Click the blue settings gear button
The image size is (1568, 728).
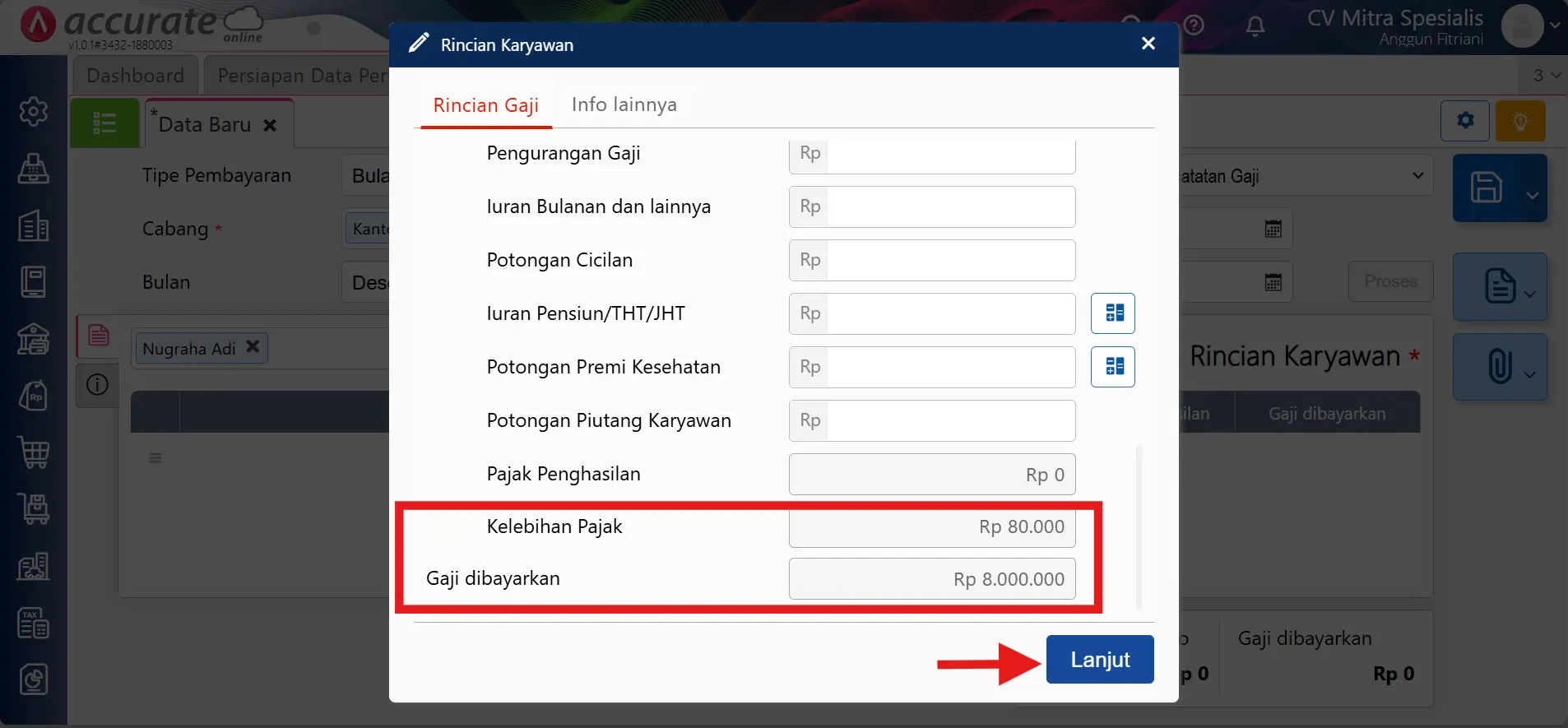1465,121
